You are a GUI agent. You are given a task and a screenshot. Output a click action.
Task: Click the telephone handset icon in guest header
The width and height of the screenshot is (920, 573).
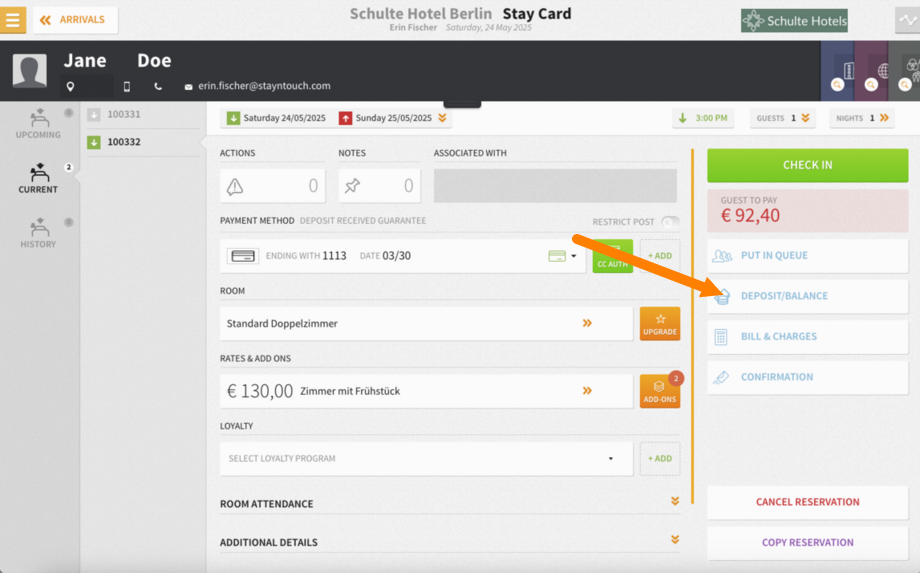pyautogui.click(x=158, y=87)
